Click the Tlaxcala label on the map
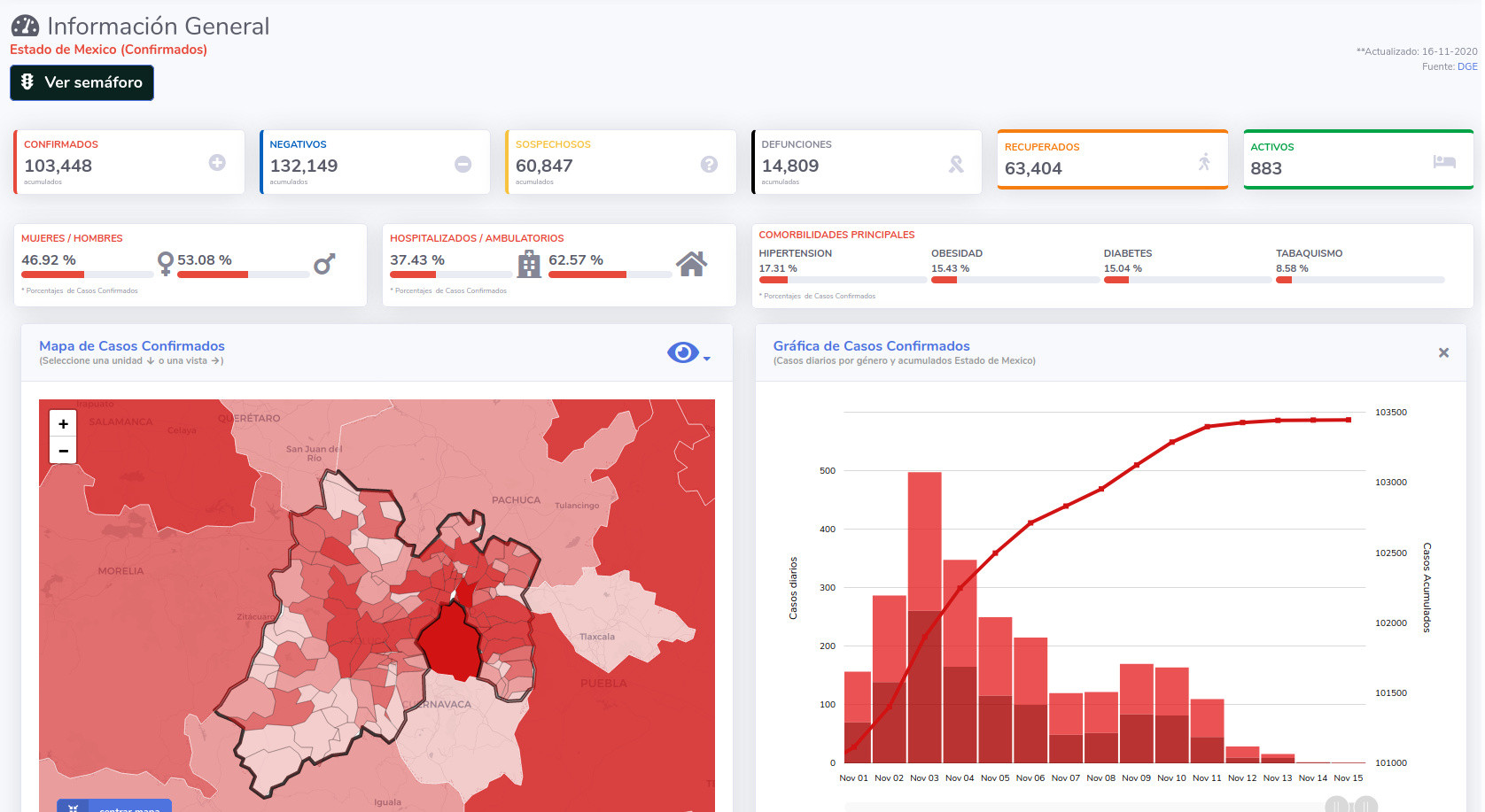This screenshot has width=1485, height=812. pyautogui.click(x=597, y=637)
